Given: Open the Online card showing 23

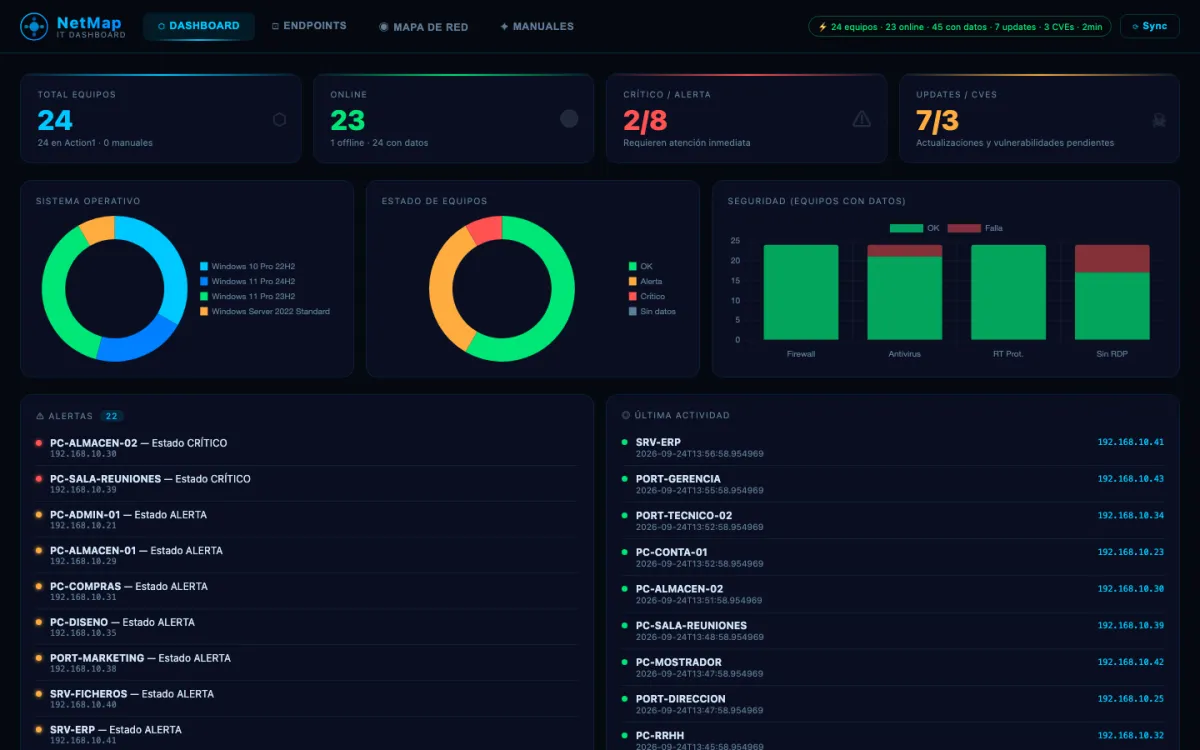Looking at the screenshot, I should click(454, 118).
